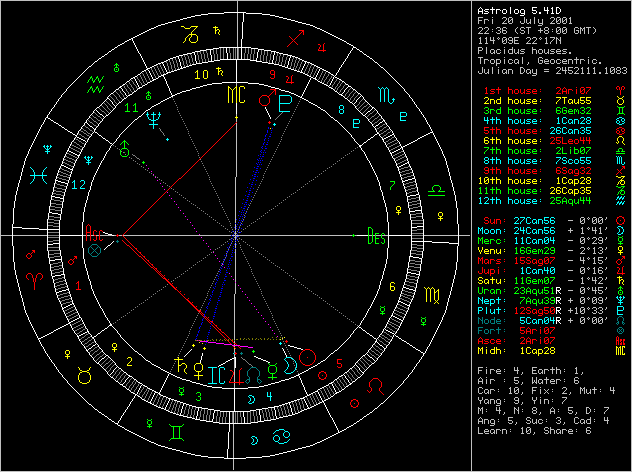Click the 'Yang: 9, Yin: 7' line

(522, 401)
